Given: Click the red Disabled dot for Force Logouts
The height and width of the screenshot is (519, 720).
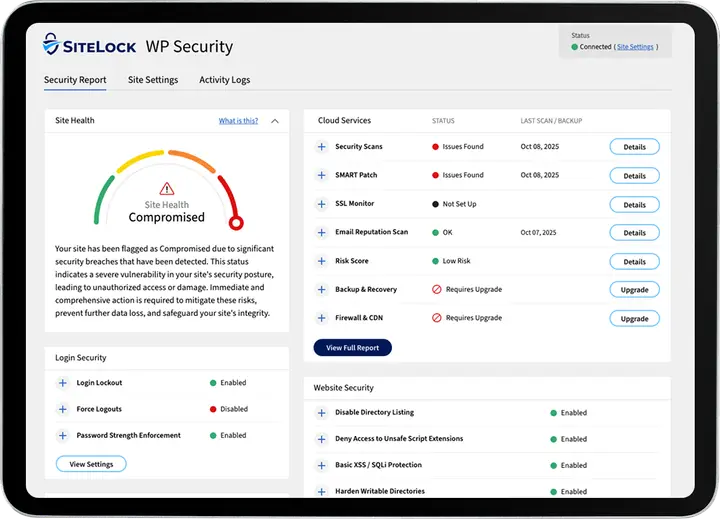Looking at the screenshot, I should click(213, 409).
